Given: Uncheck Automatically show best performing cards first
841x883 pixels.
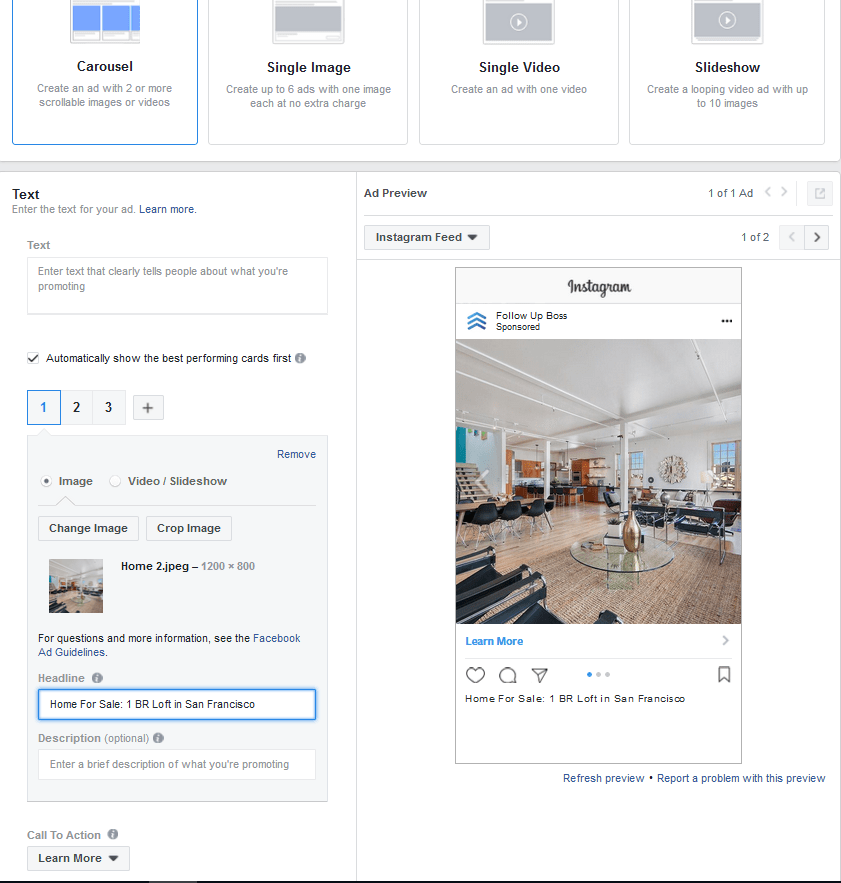Looking at the screenshot, I should 33,358.
